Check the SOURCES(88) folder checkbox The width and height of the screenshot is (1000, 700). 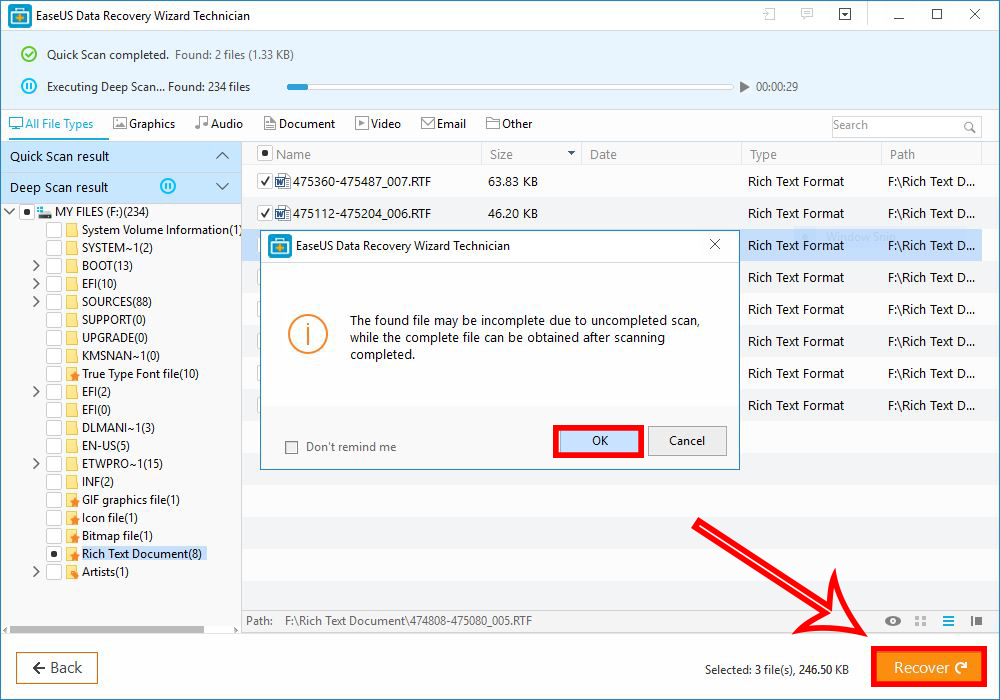54,302
